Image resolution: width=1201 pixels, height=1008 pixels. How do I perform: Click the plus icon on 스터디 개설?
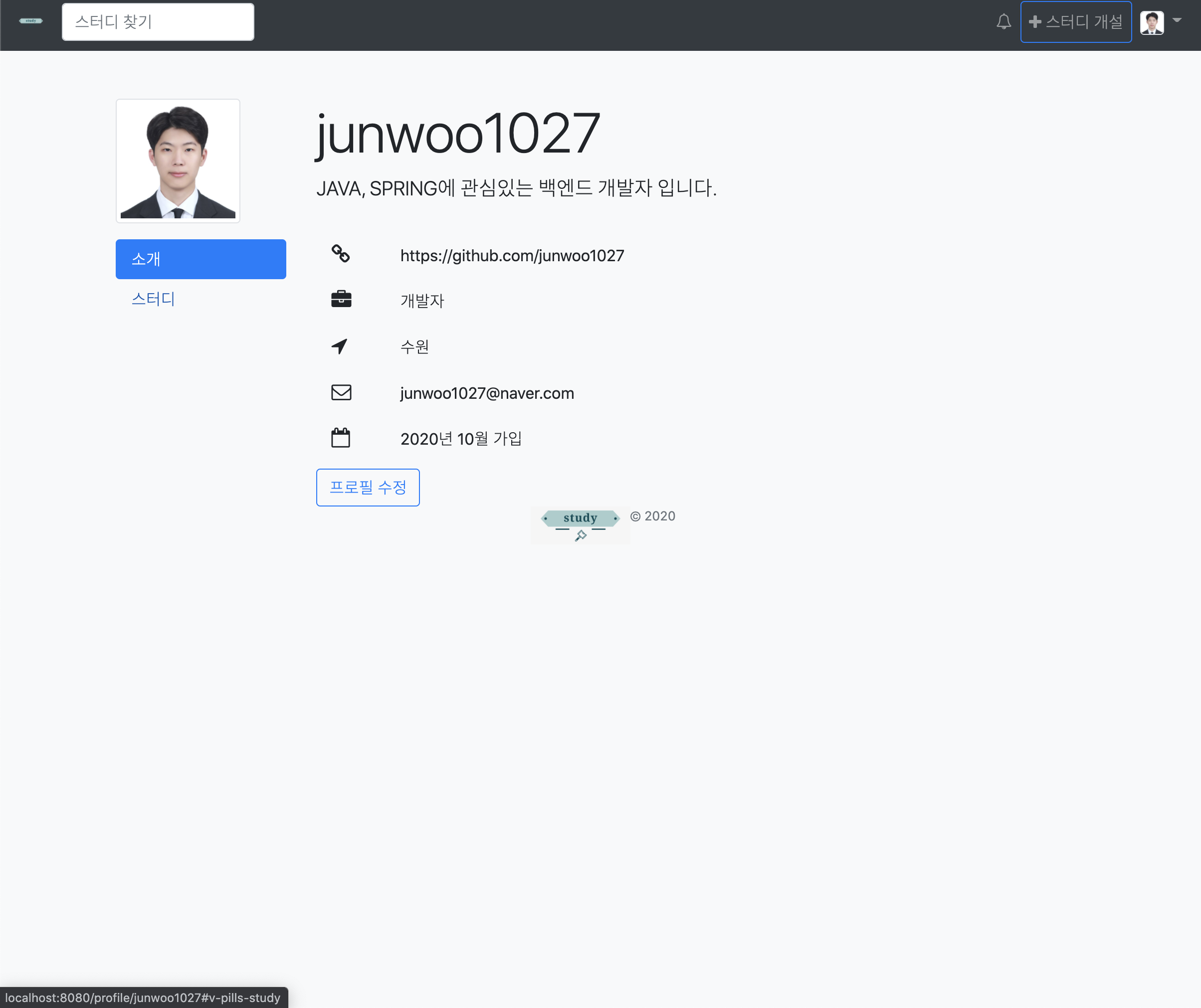point(1035,22)
